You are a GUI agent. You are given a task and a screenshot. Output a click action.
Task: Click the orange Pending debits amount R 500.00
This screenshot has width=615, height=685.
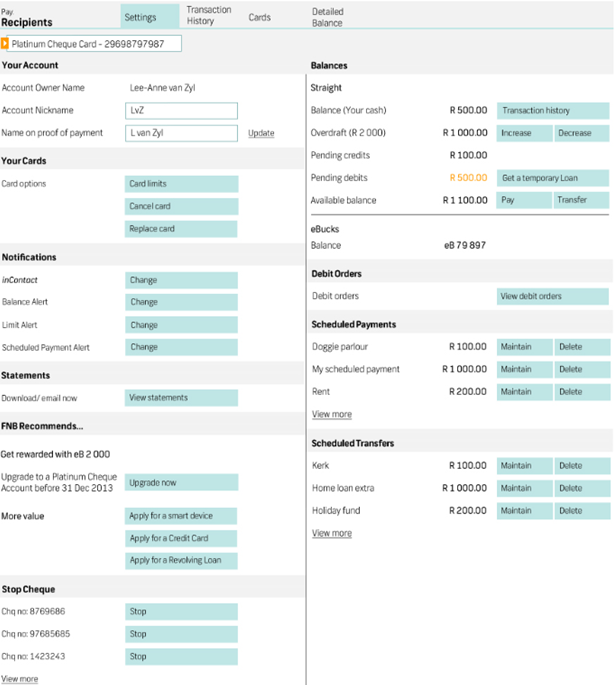click(x=468, y=178)
